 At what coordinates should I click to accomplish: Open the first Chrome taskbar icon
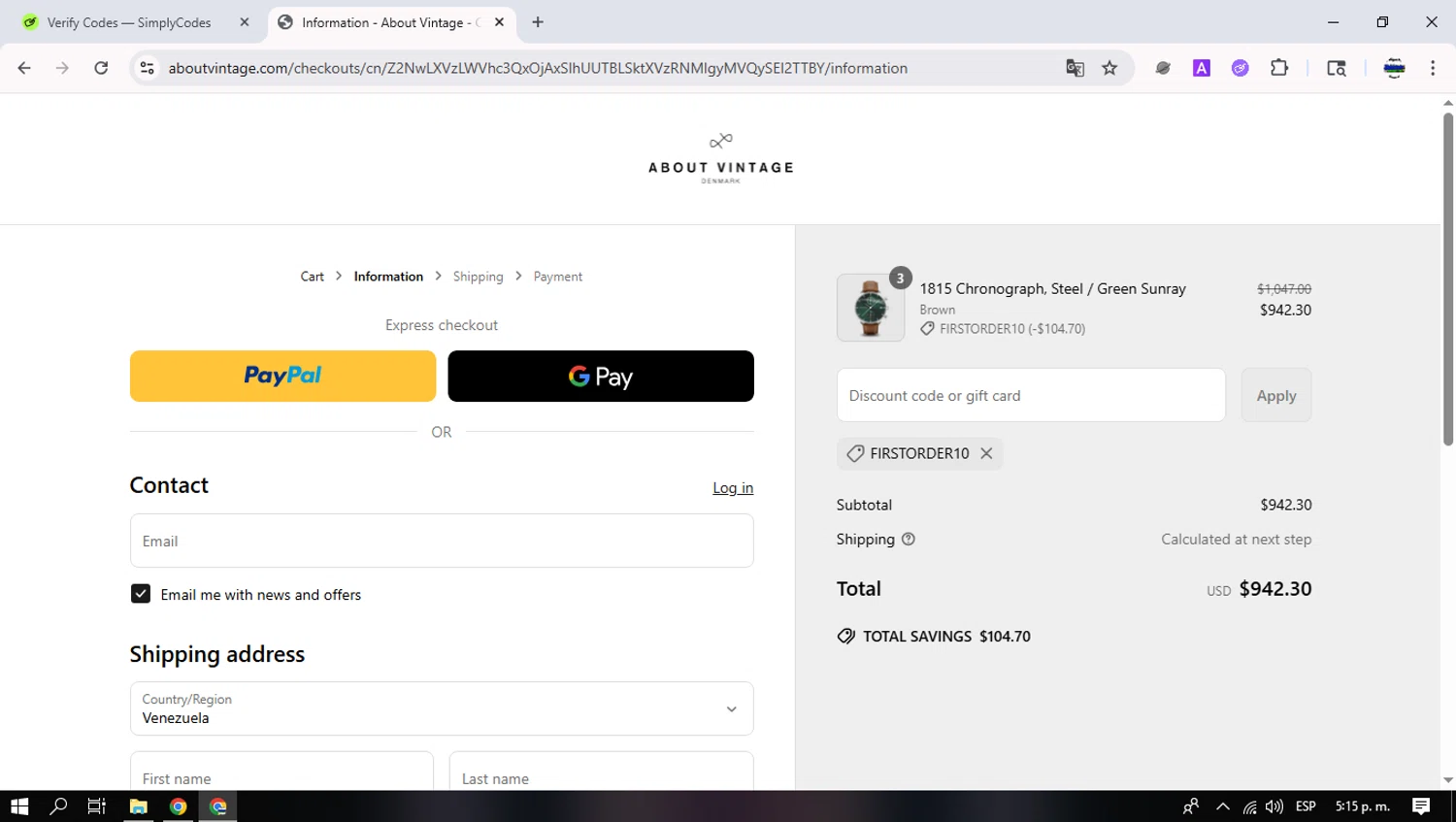[178, 806]
